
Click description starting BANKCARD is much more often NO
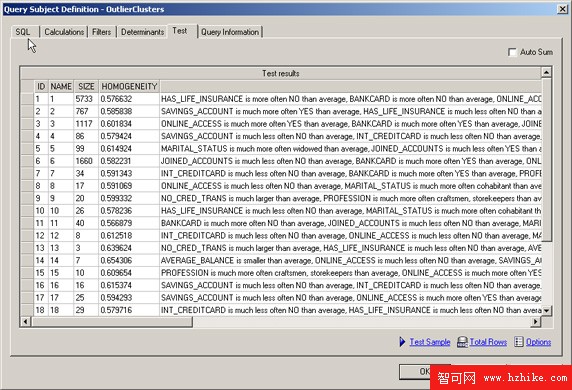point(351,223)
